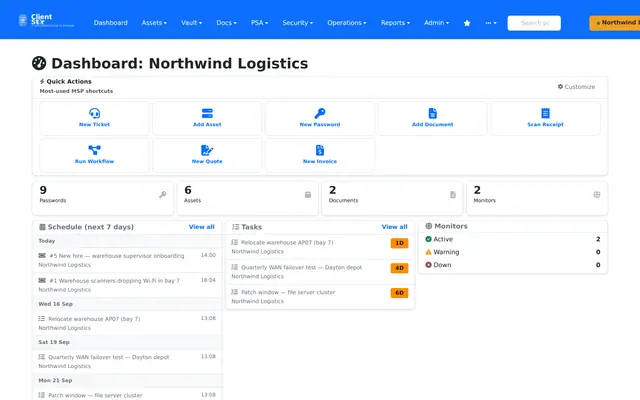Open schedule item #5 New hire onboarding
The width and height of the screenshot is (640, 400).
(127, 260)
